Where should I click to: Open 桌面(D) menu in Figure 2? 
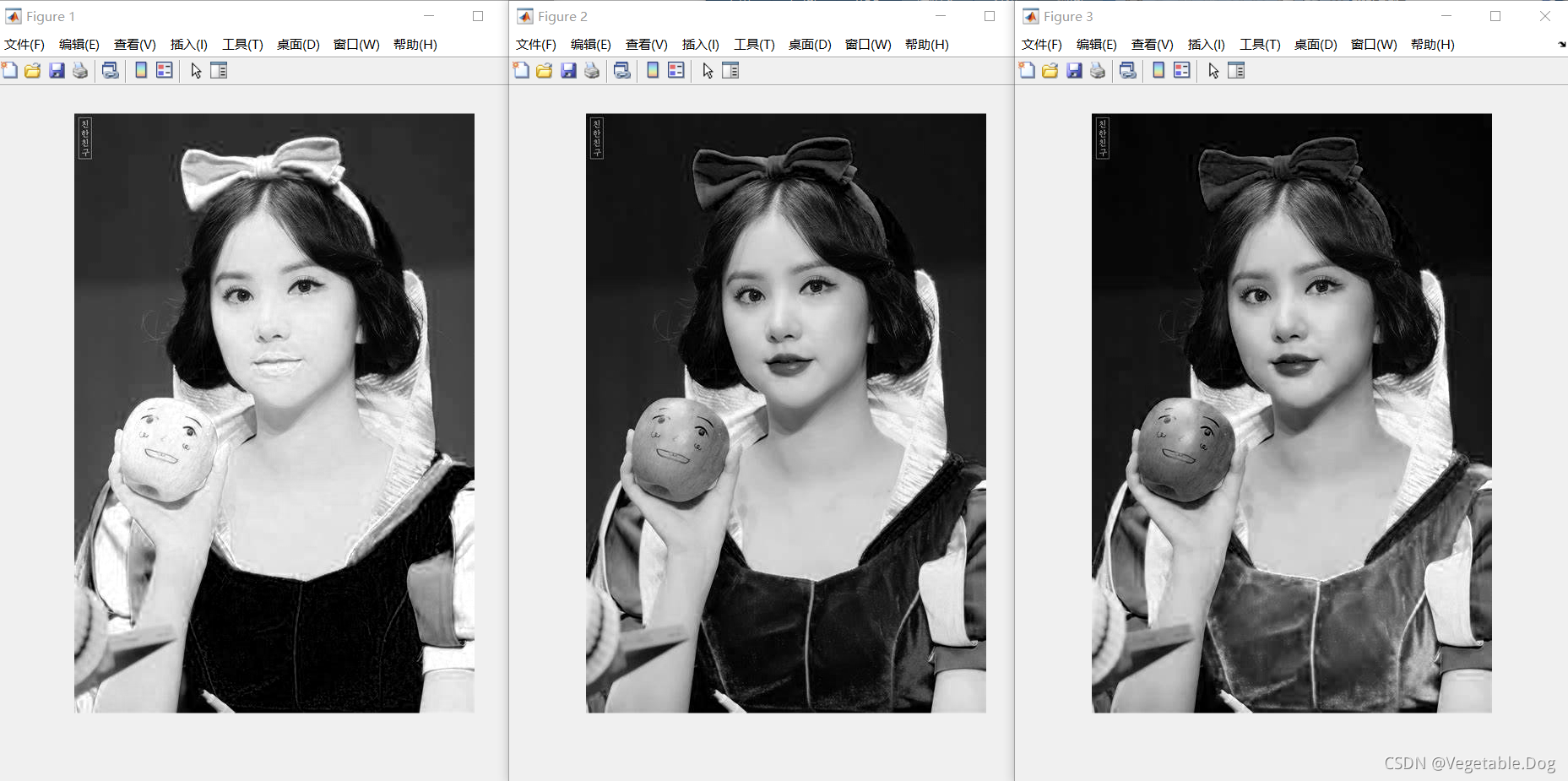click(810, 44)
